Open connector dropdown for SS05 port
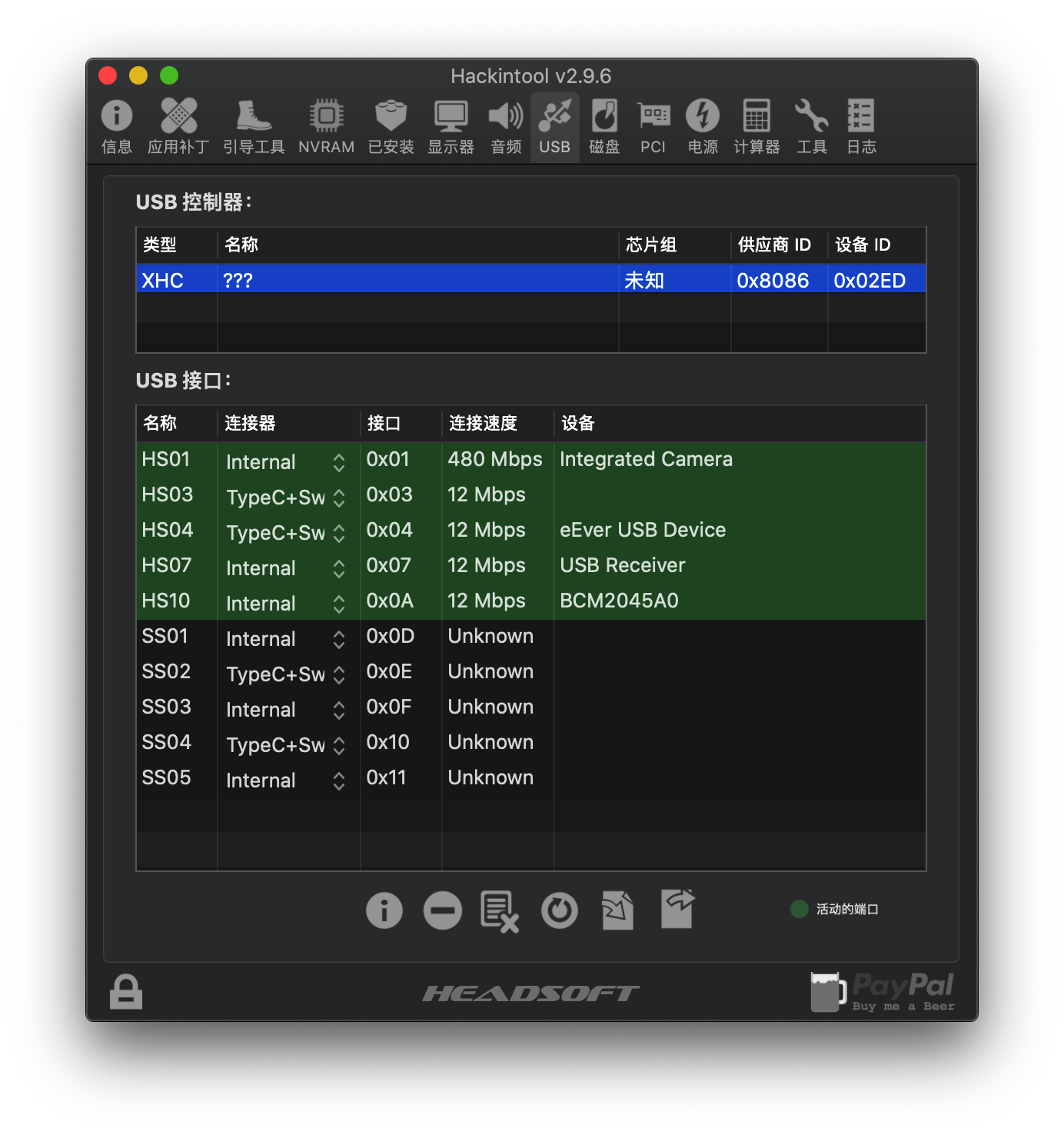This screenshot has width=1064, height=1135. (x=285, y=781)
